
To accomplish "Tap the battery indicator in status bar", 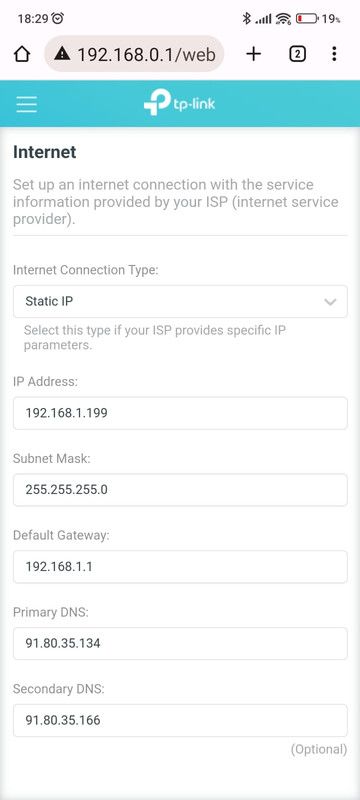I will click(x=307, y=19).
